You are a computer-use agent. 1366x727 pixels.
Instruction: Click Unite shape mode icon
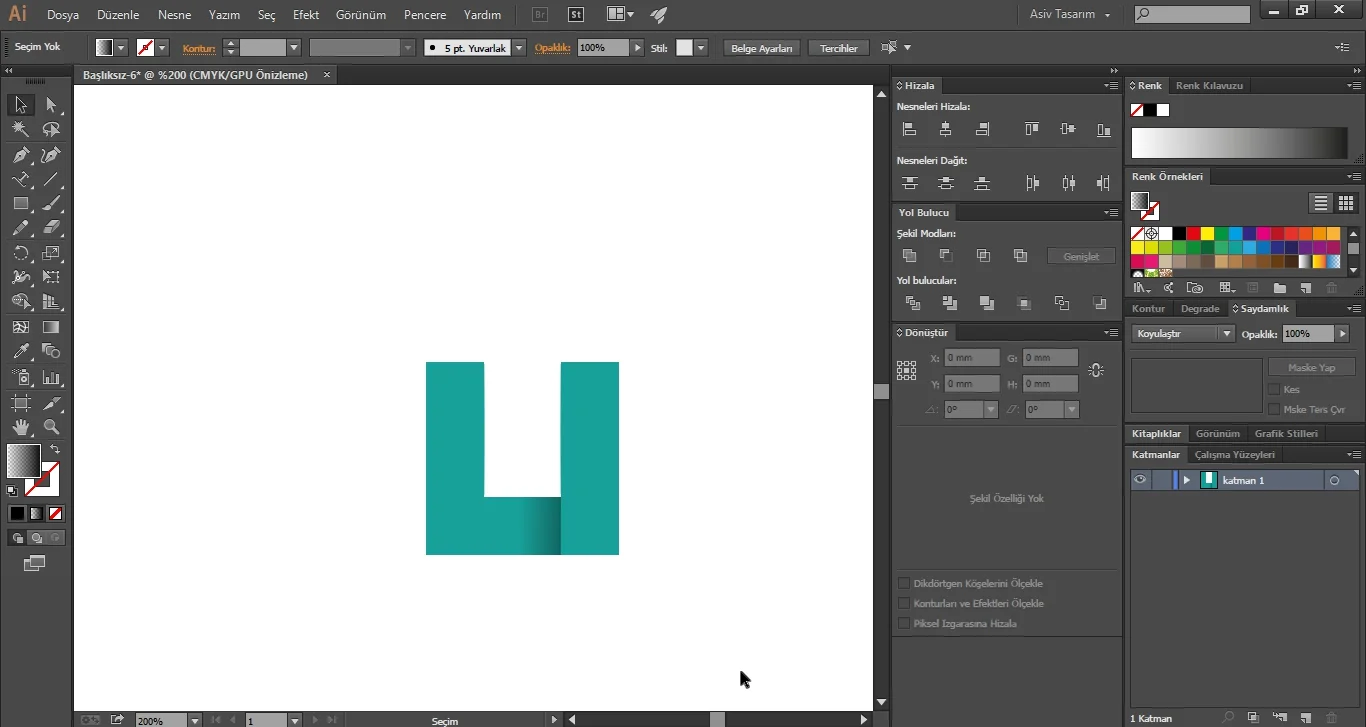[909, 256]
